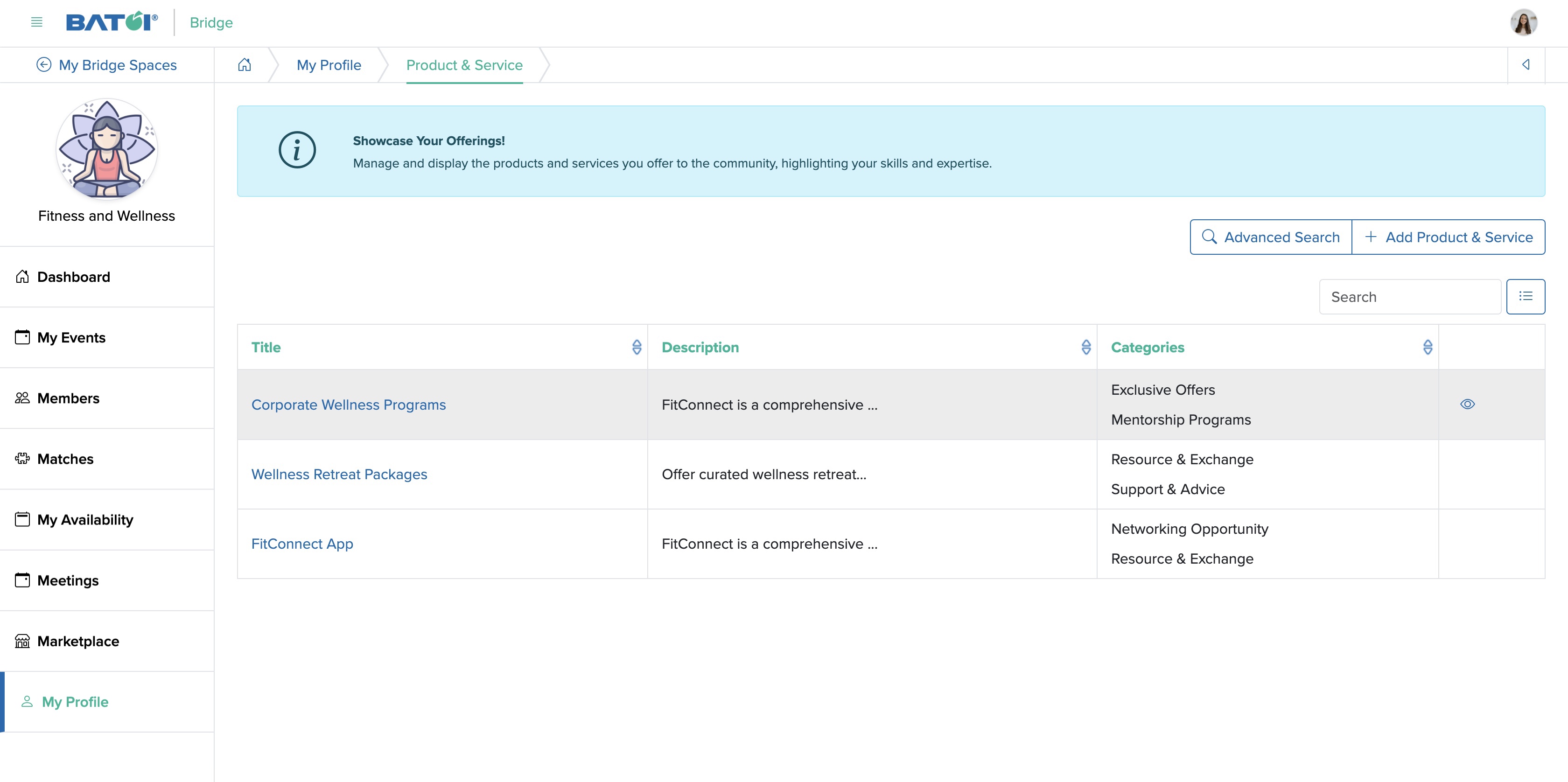Click the Advanced Search icon

pos(1210,237)
